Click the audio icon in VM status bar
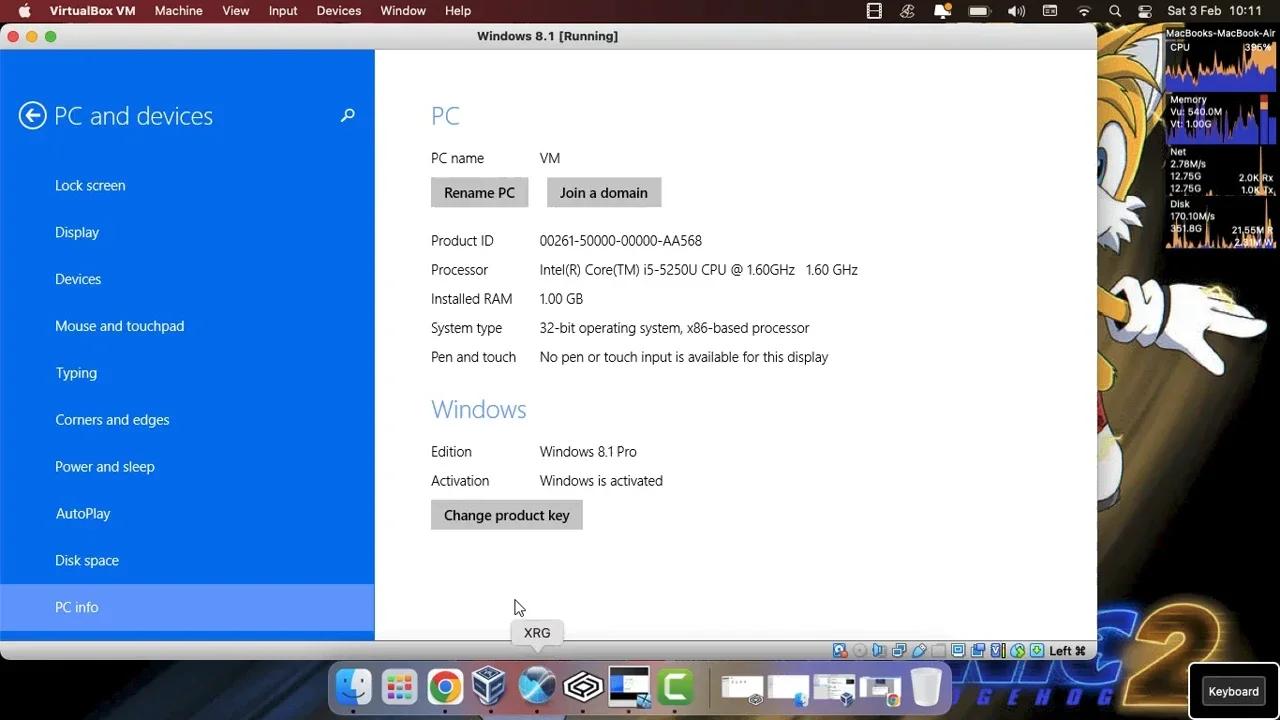The width and height of the screenshot is (1280, 720). tap(877, 650)
